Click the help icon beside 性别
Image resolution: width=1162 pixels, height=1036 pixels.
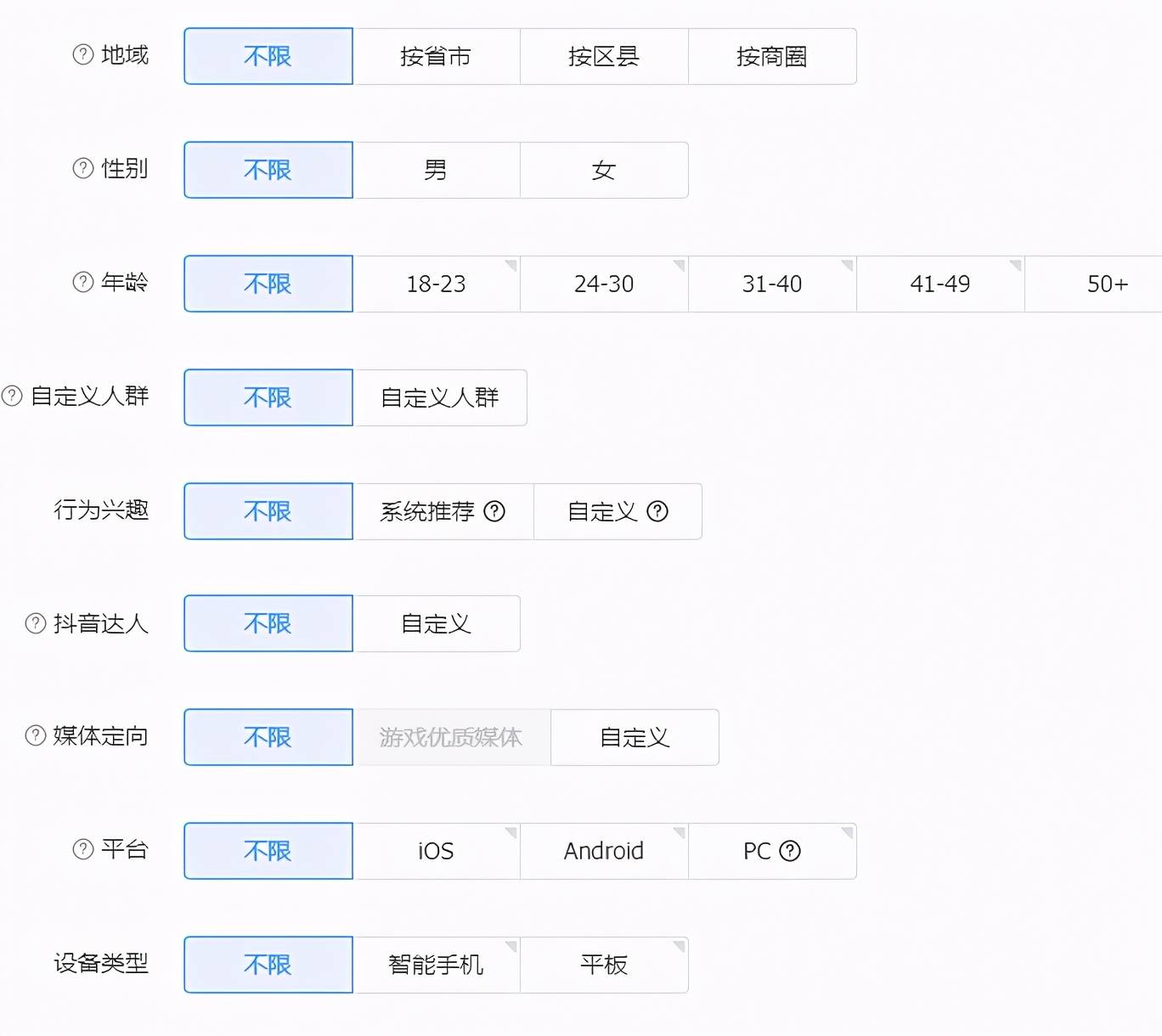pyautogui.click(x=83, y=169)
